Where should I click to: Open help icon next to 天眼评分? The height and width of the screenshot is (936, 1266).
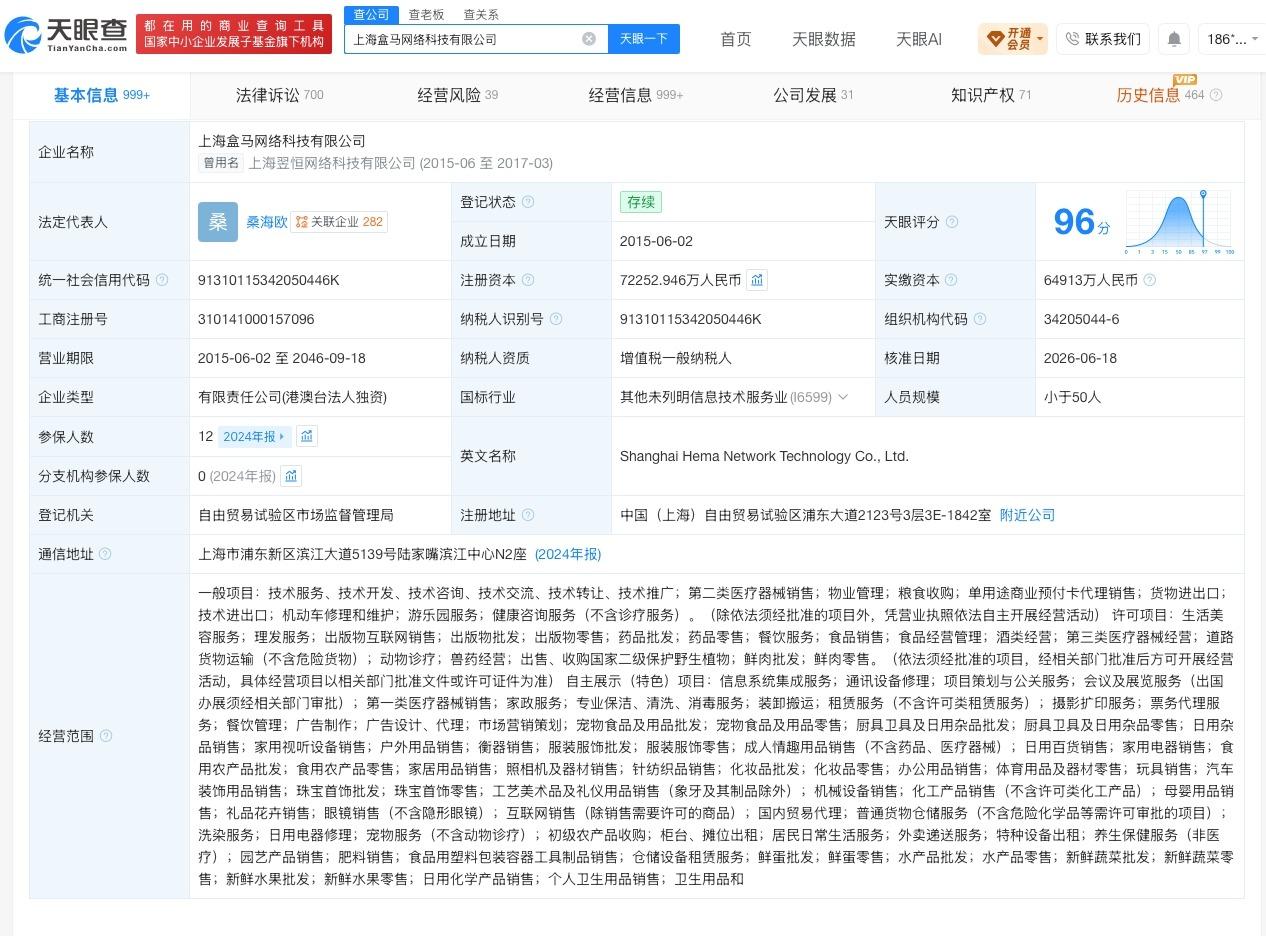[x=952, y=222]
